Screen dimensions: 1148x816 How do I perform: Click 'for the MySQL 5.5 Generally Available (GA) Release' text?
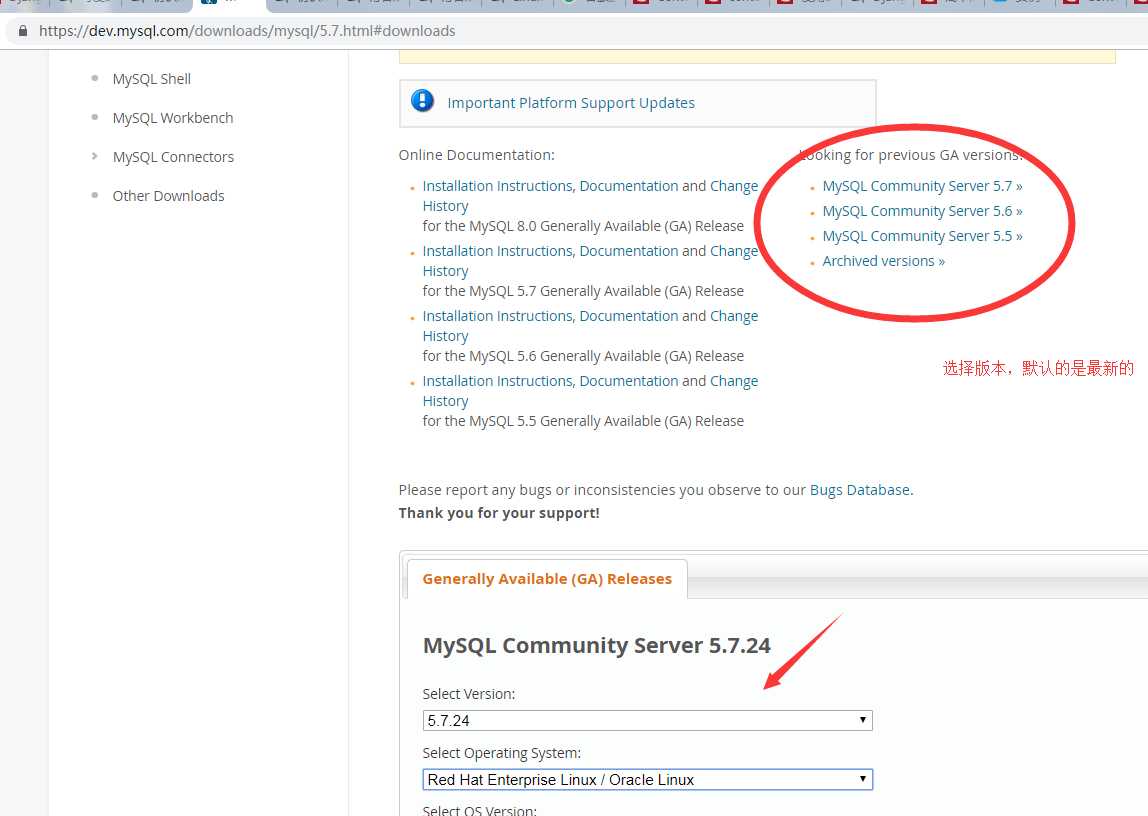[583, 422]
